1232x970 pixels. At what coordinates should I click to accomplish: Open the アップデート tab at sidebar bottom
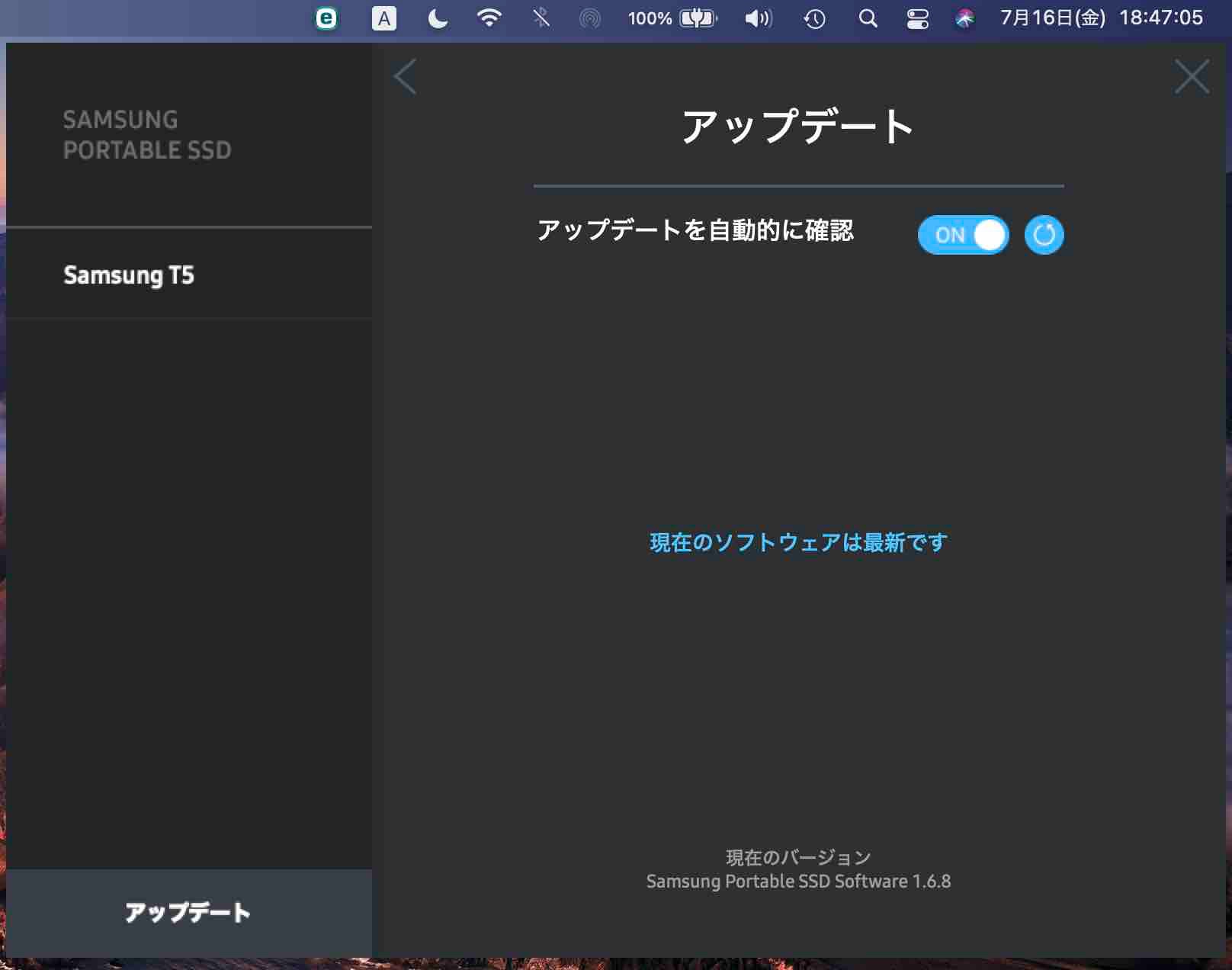188,912
